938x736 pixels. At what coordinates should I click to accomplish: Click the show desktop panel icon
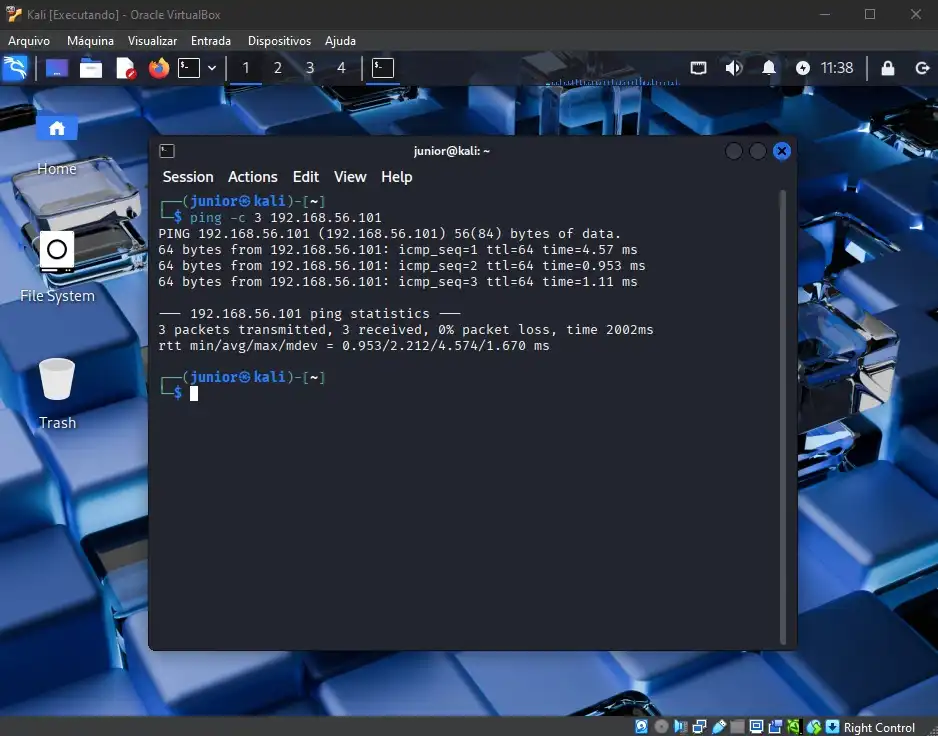point(57,68)
